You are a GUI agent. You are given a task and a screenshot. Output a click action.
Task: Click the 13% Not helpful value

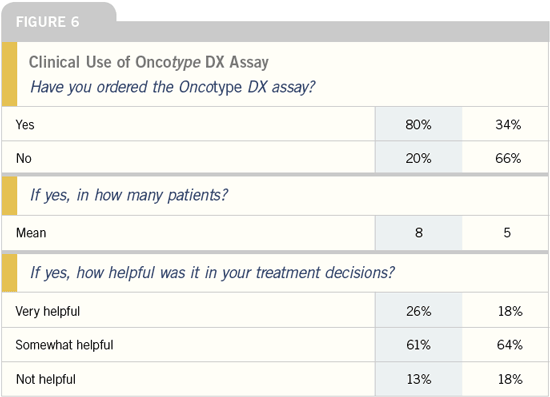[419, 379]
